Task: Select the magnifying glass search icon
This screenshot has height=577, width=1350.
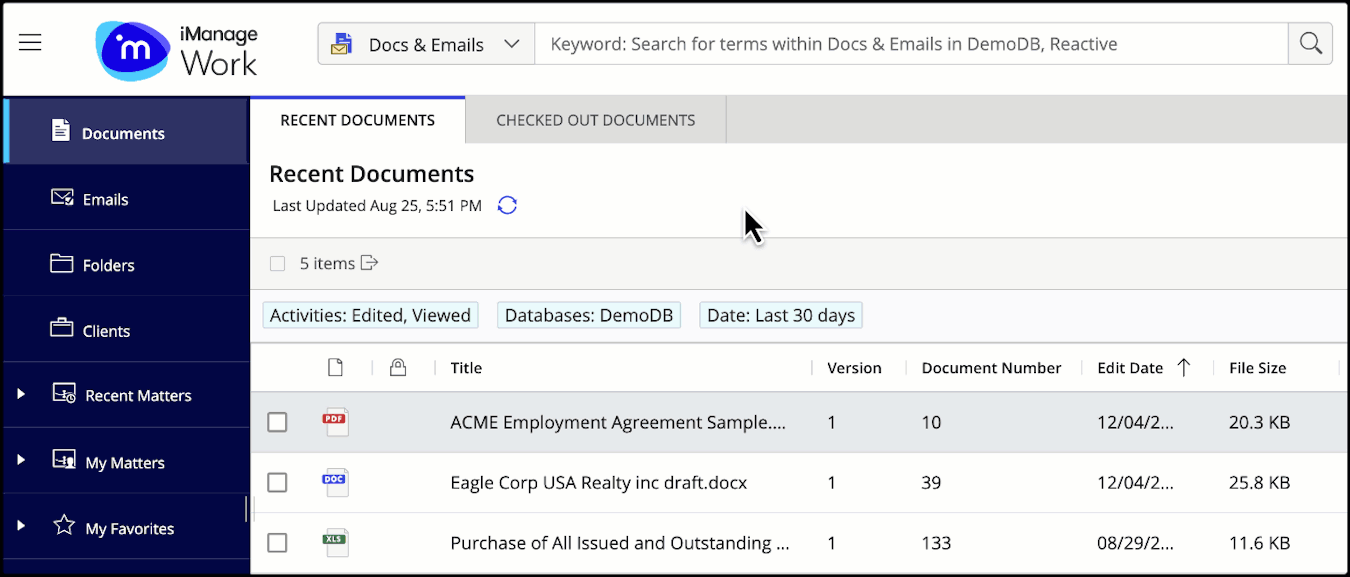Action: (x=1310, y=43)
